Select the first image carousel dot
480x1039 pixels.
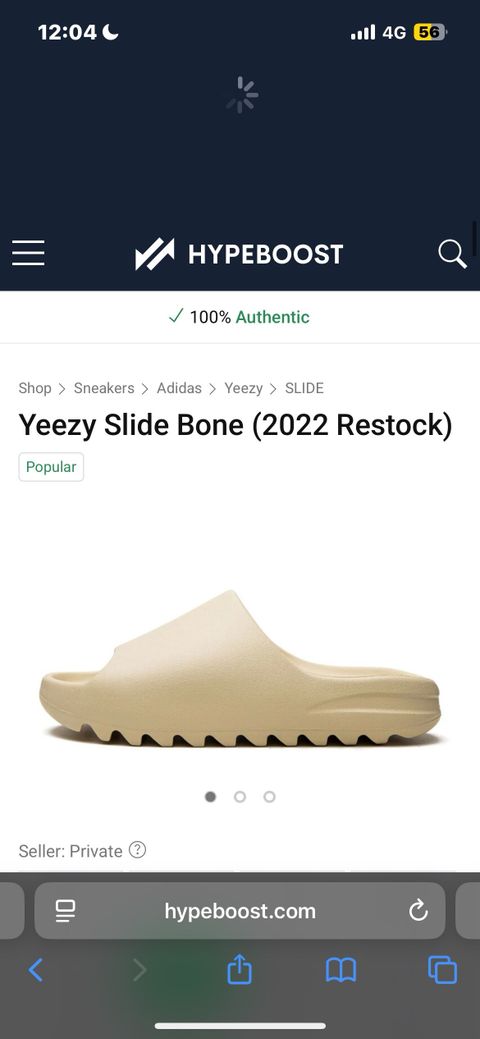click(210, 796)
